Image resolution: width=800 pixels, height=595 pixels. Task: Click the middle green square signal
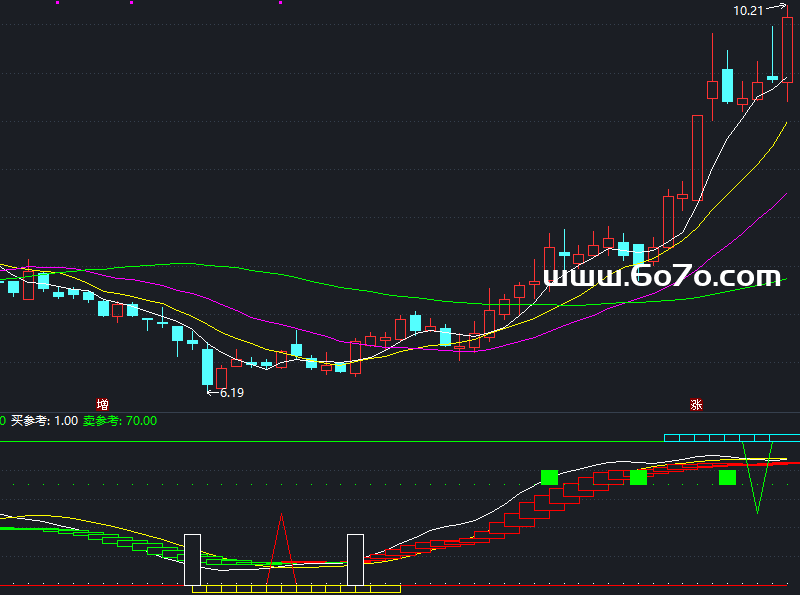pos(638,477)
